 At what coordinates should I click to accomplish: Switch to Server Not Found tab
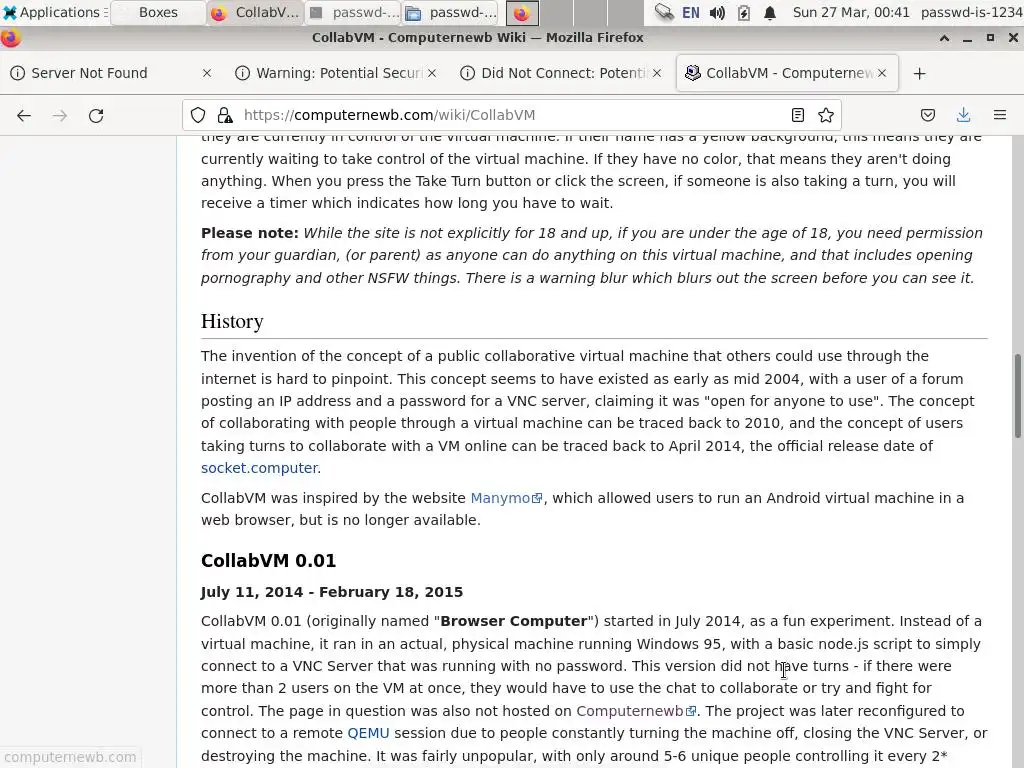tap(111, 73)
